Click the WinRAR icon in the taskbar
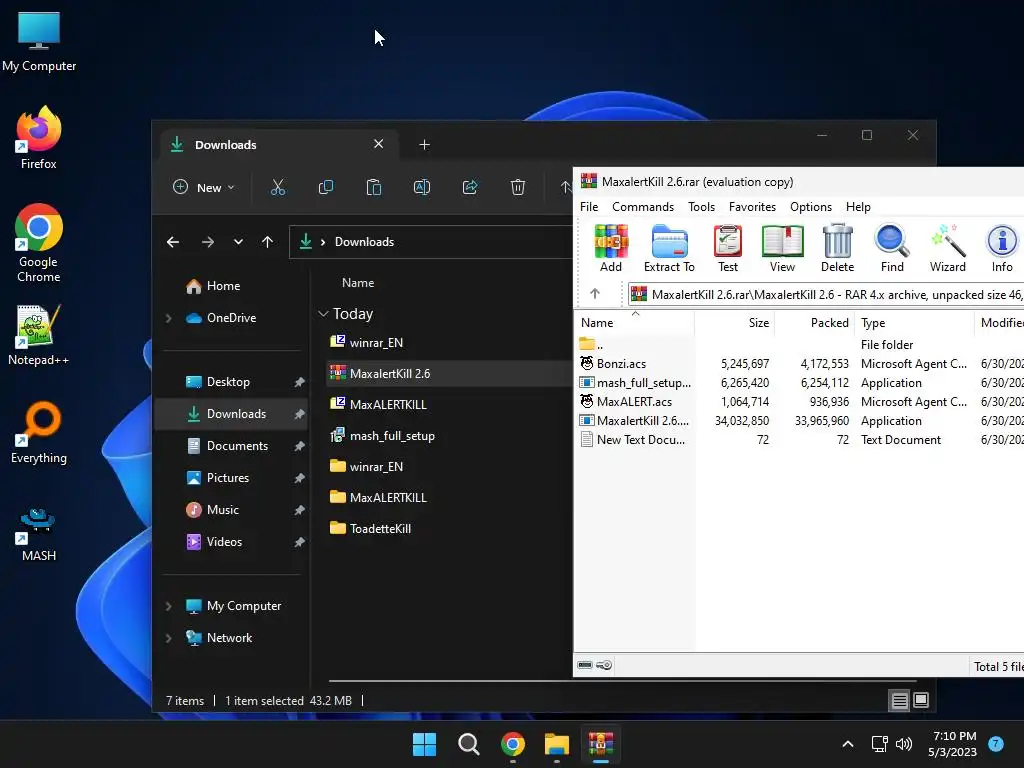Viewport: 1024px width, 768px height. [601, 744]
